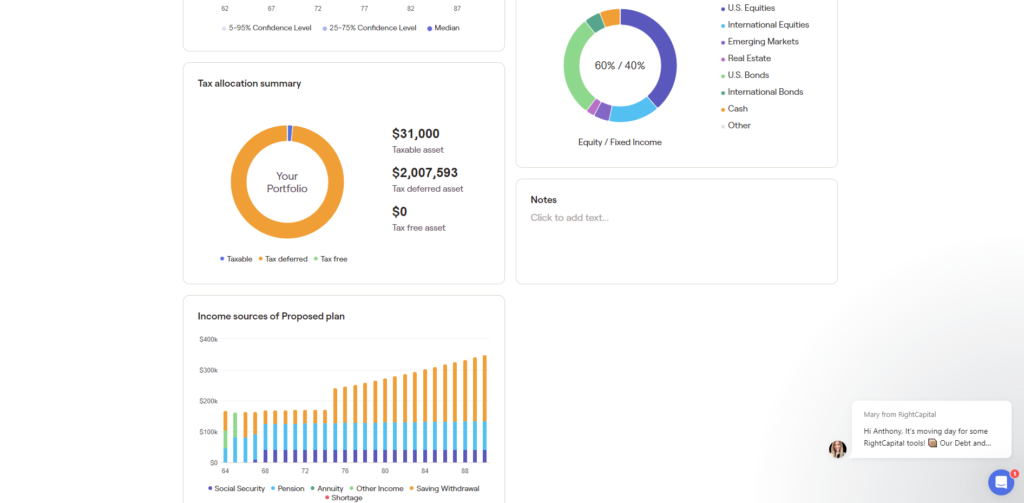Toggle the Taxable legend item
The width and height of the screenshot is (1024, 503).
[239, 259]
